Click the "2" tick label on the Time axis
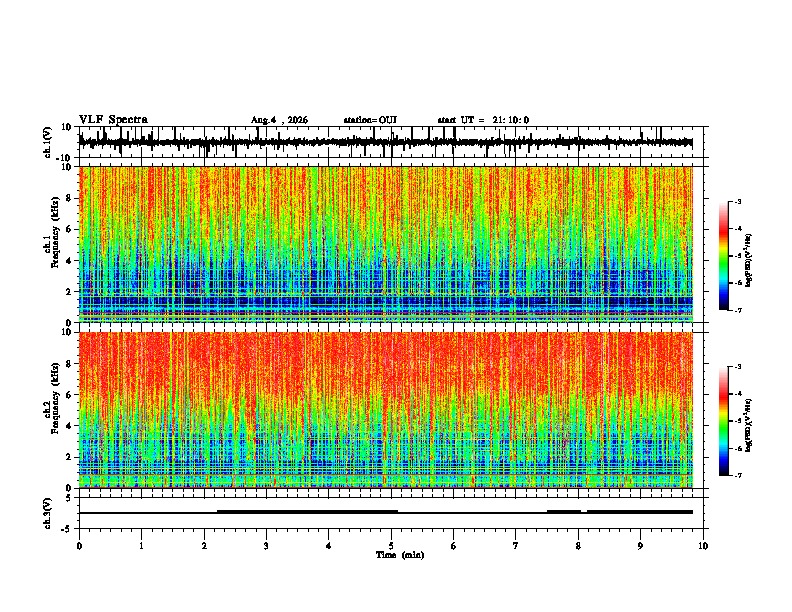792x612 pixels. coord(204,546)
